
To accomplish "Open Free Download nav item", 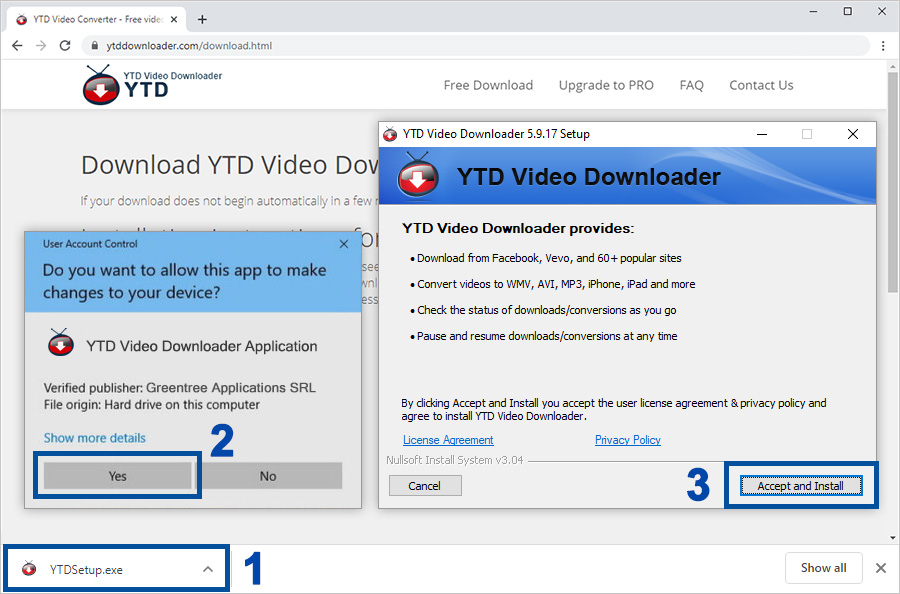I will [488, 85].
